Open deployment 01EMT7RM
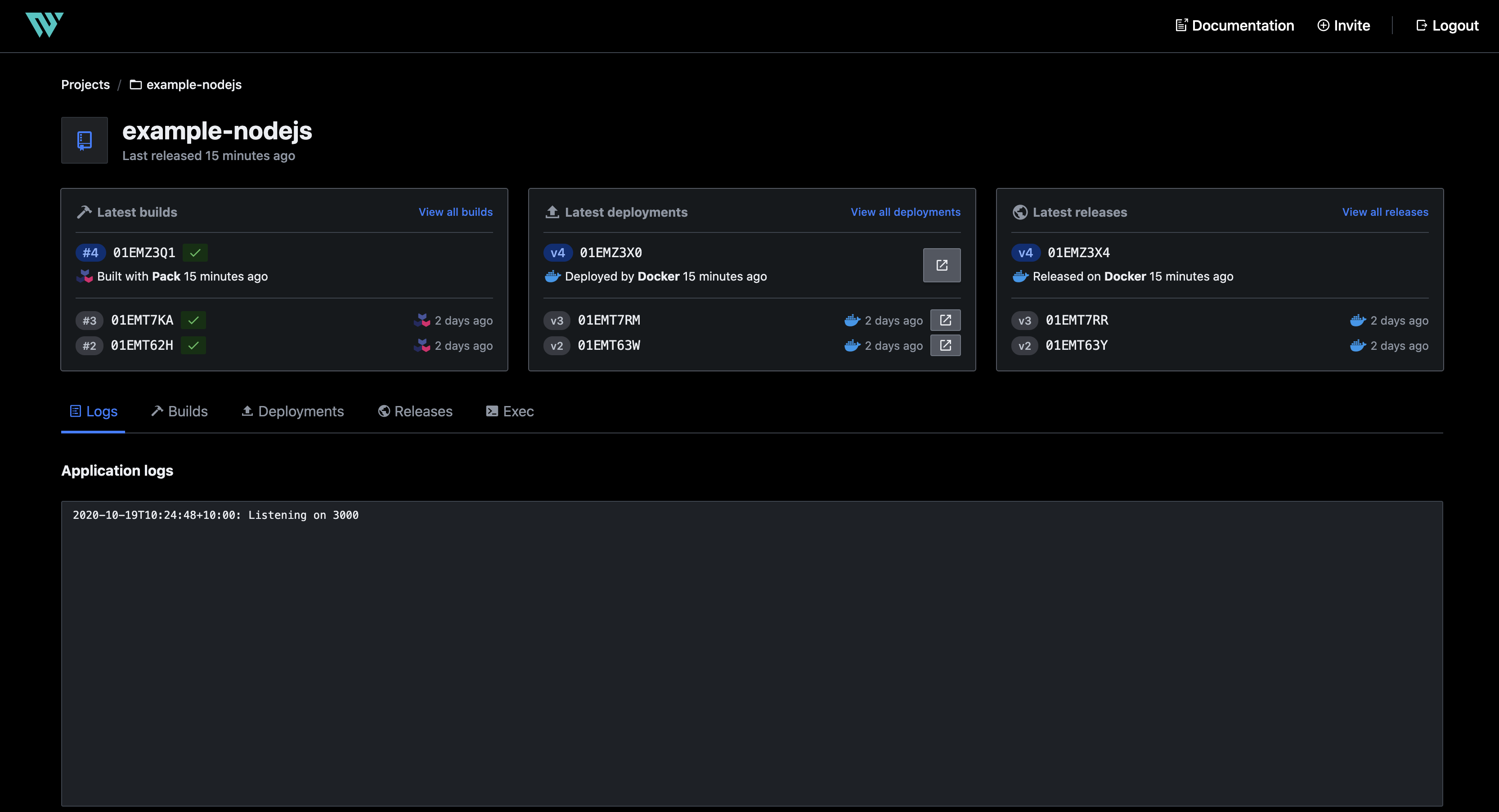The width and height of the screenshot is (1499, 812). pyautogui.click(x=609, y=320)
